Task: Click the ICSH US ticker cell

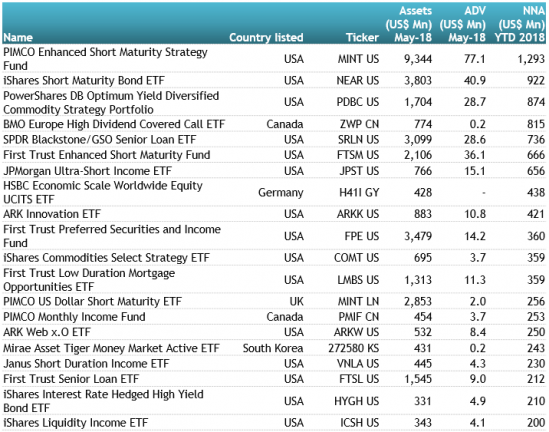Action: [x=360, y=423]
